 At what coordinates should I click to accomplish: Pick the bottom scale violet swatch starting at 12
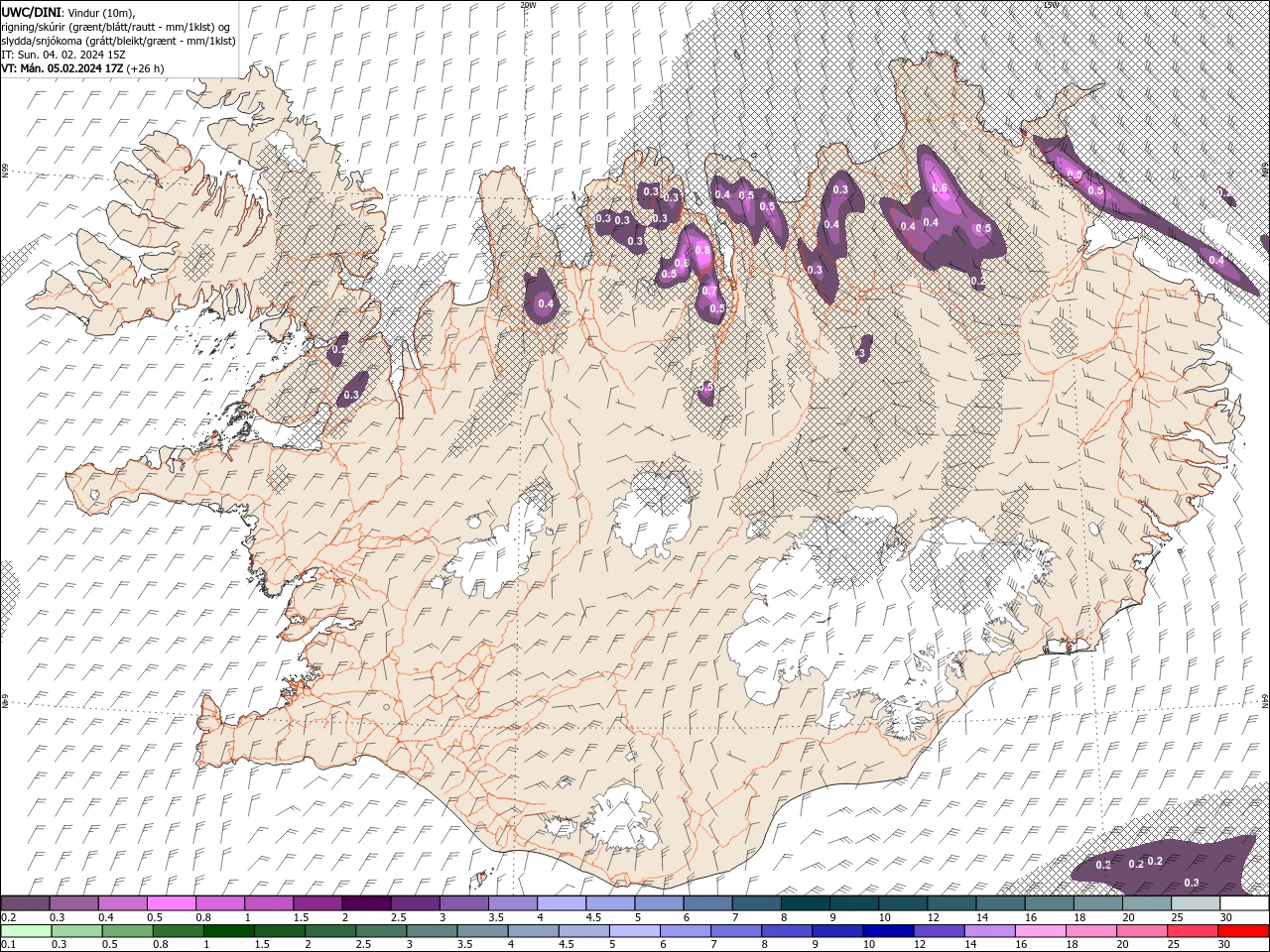938,931
